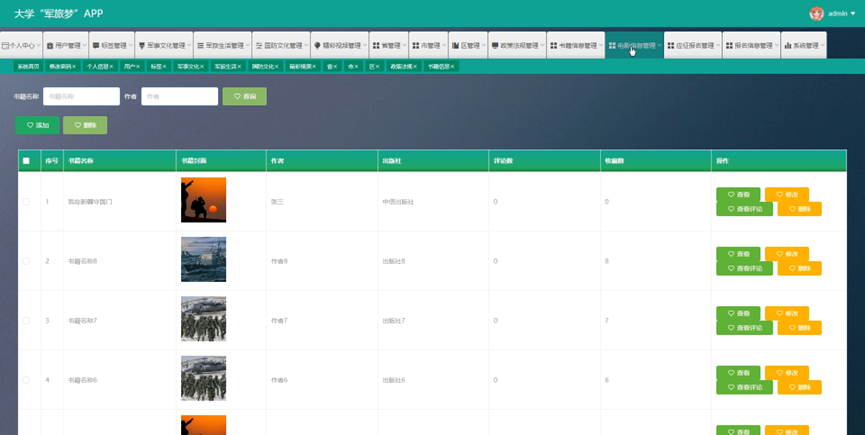Open the warship cover in row 2

(204, 259)
